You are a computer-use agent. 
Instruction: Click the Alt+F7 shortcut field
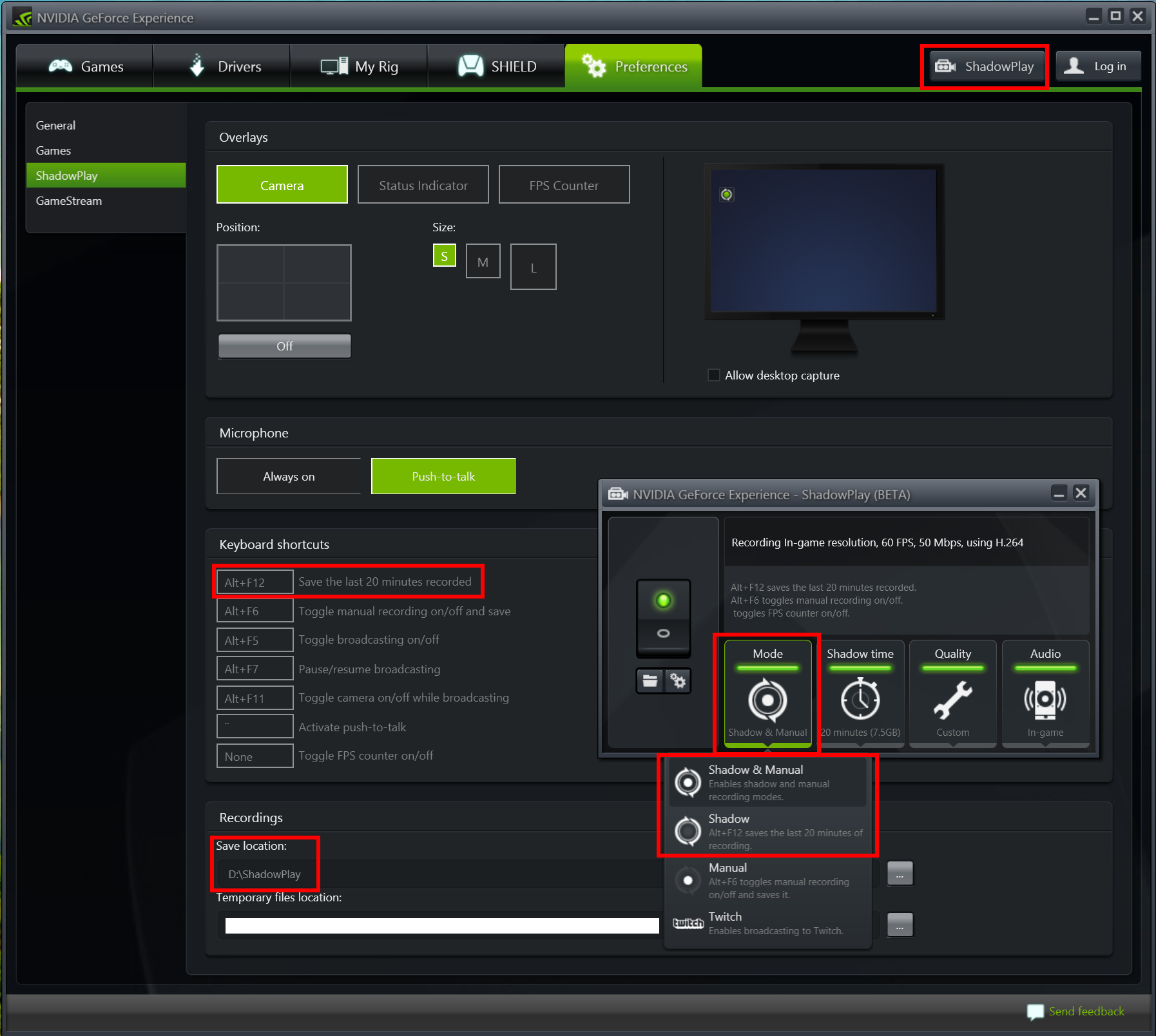pos(255,669)
